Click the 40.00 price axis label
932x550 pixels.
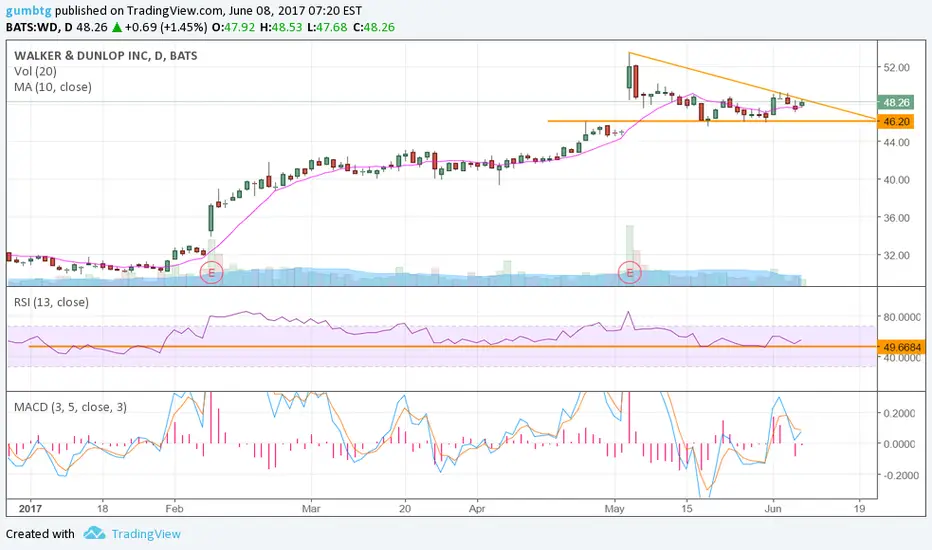point(896,180)
